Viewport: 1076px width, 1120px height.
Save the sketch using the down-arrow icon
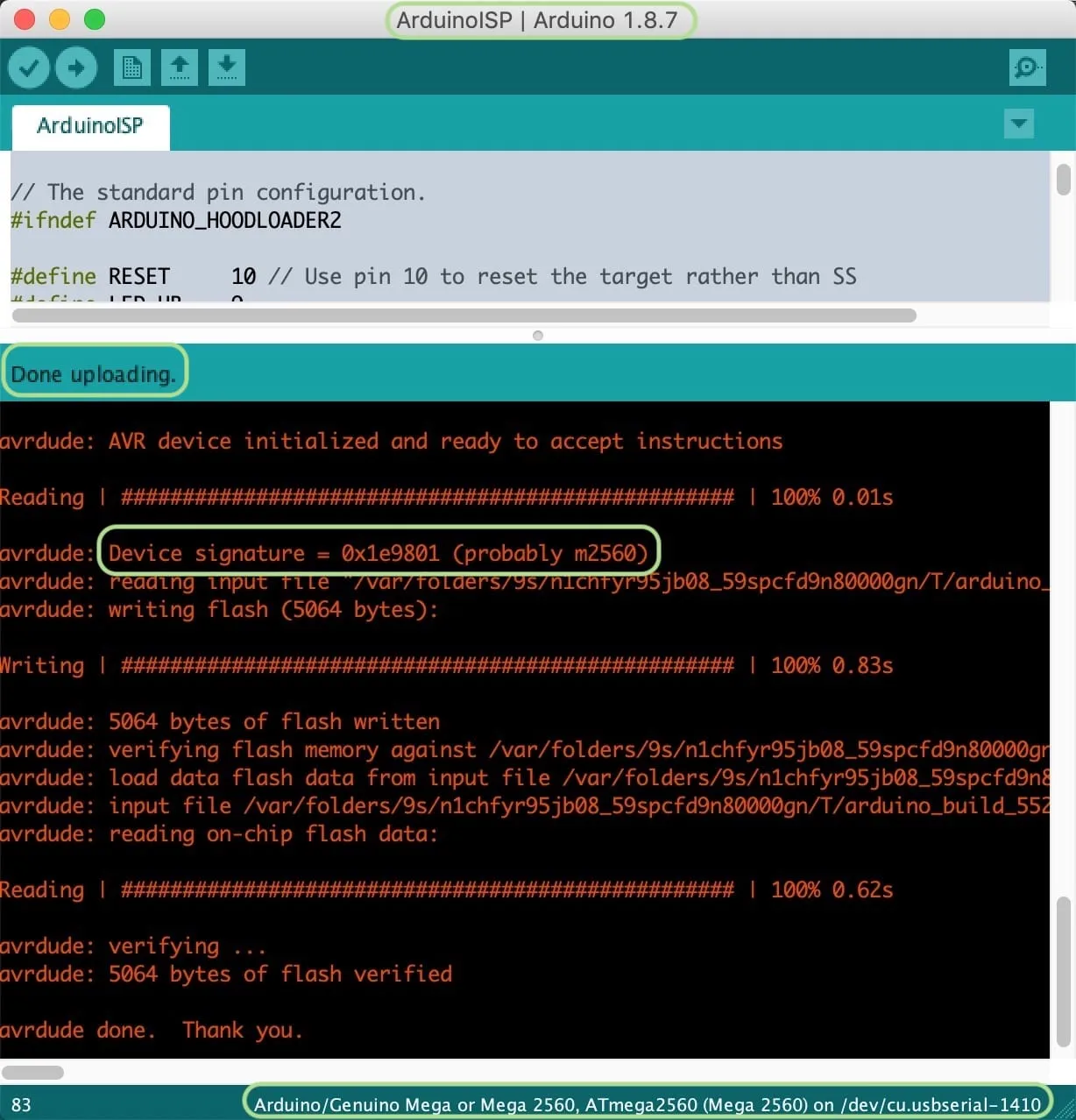[227, 67]
